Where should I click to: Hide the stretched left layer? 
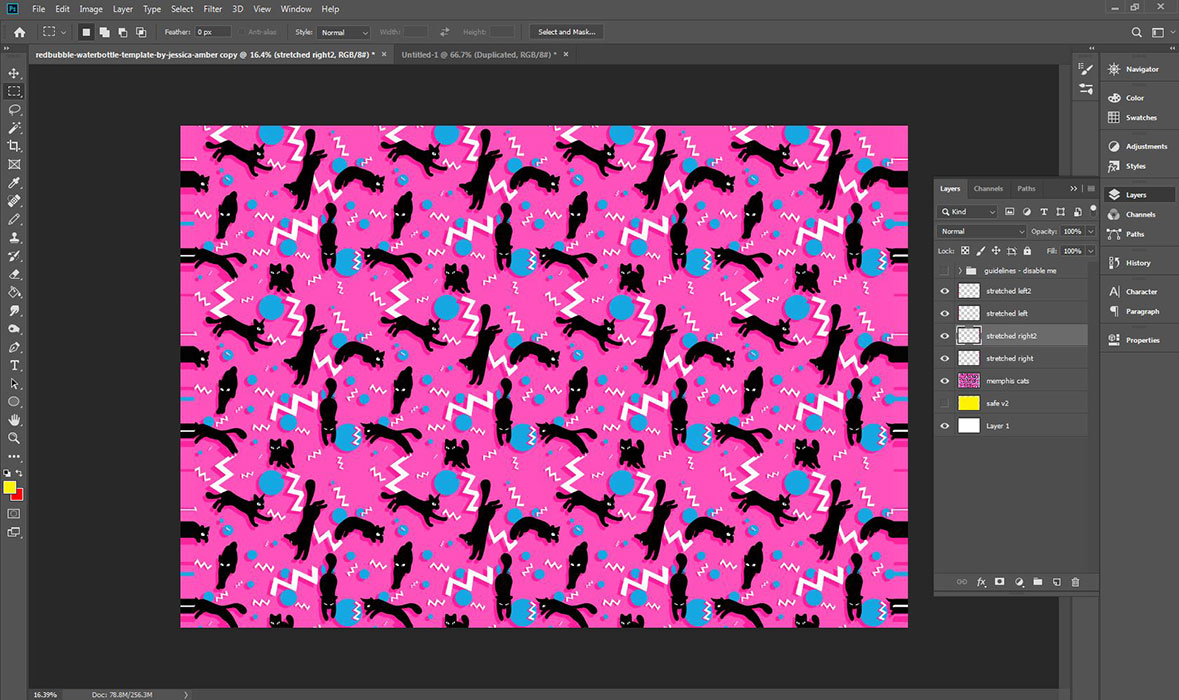pos(945,314)
